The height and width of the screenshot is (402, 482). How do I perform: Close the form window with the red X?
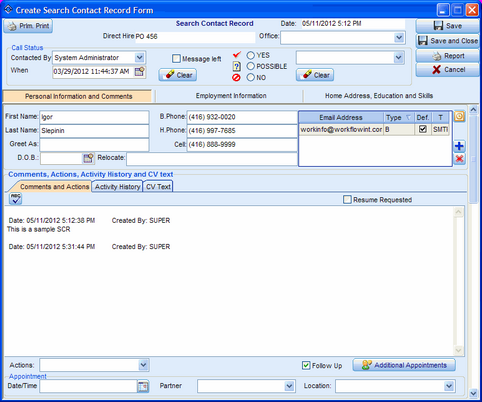pos(472,10)
